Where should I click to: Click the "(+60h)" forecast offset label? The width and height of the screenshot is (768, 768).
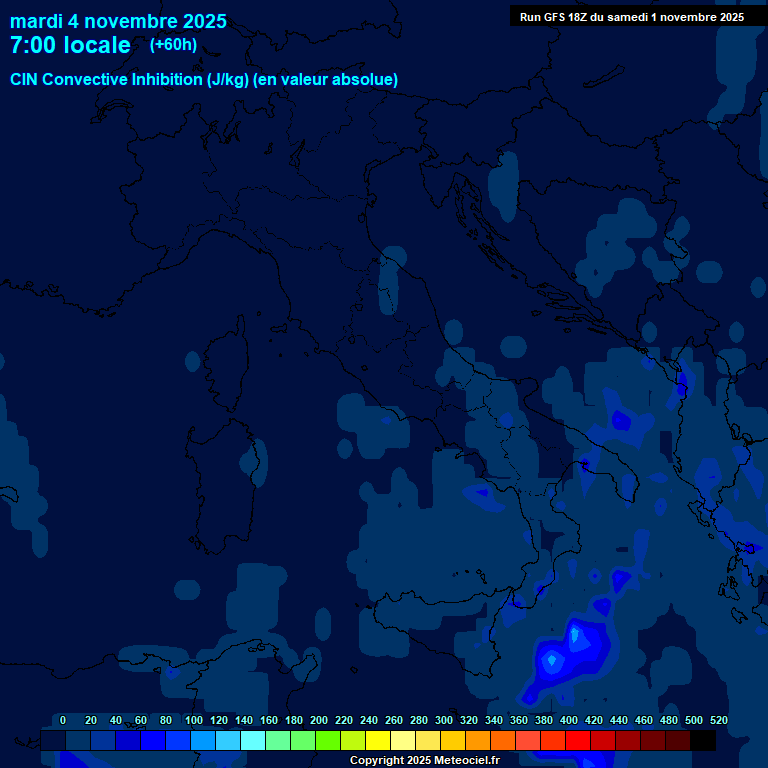tap(173, 44)
